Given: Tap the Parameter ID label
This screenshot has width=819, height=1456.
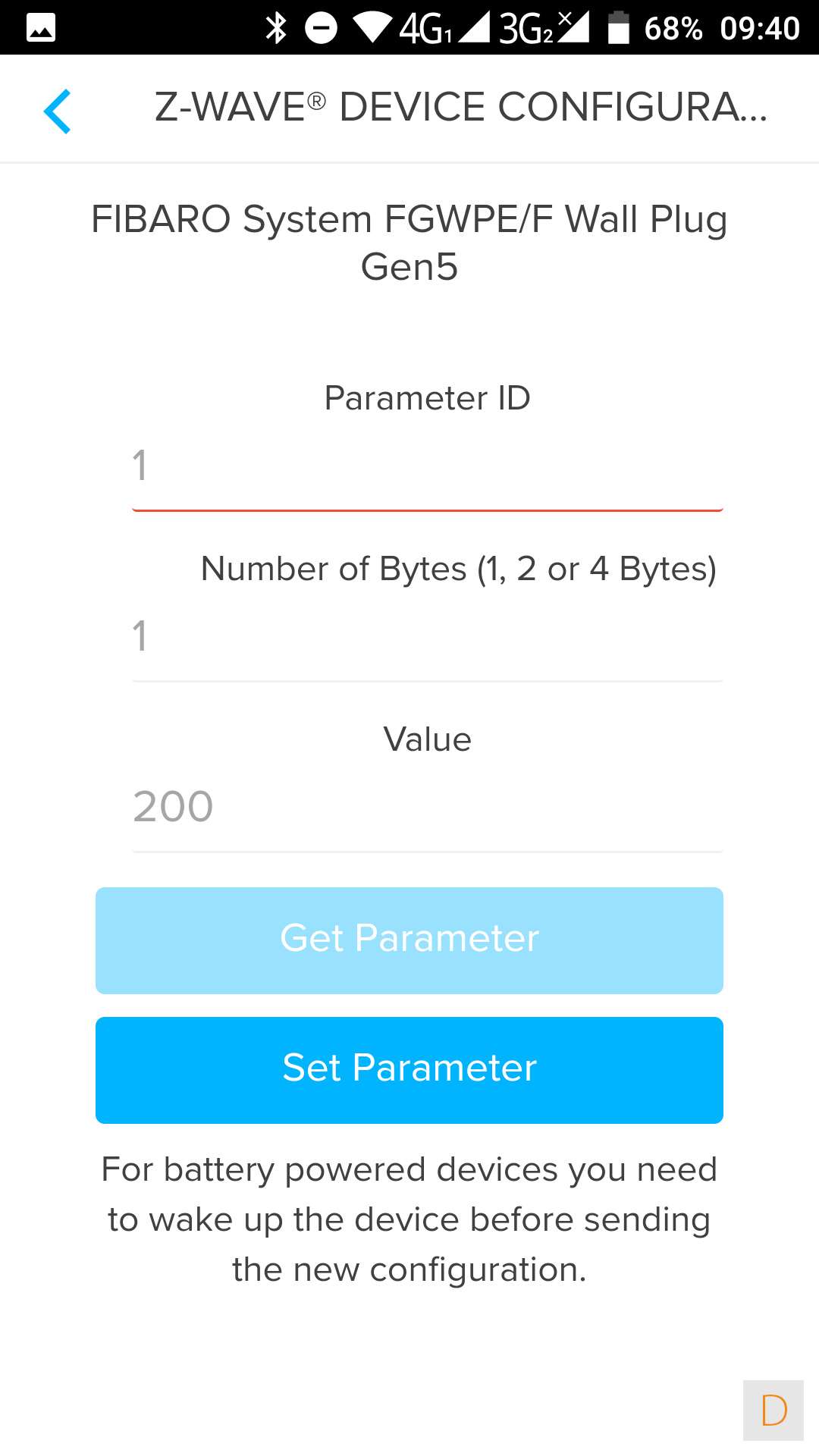Looking at the screenshot, I should coord(427,398).
